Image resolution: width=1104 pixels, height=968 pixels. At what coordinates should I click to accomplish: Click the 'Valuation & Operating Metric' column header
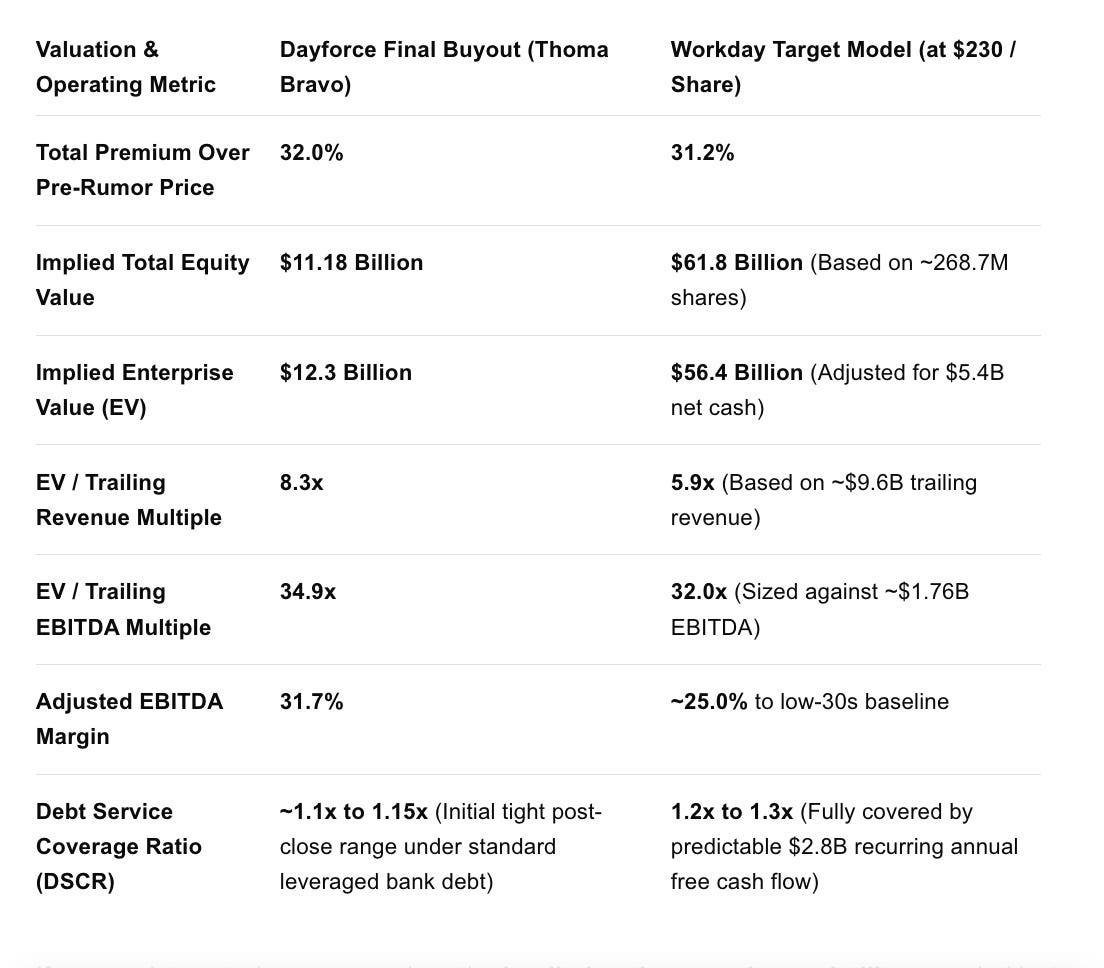click(x=125, y=67)
